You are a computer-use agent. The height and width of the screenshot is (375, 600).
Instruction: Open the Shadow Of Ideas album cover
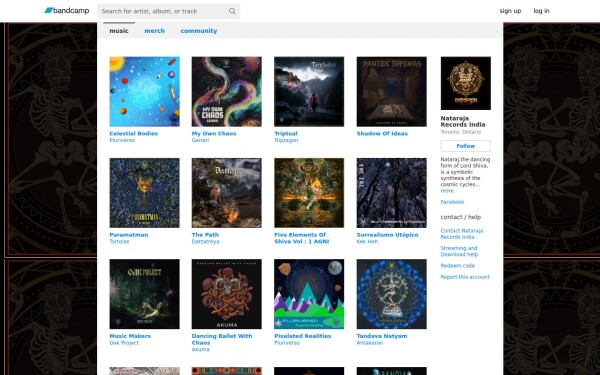391,91
